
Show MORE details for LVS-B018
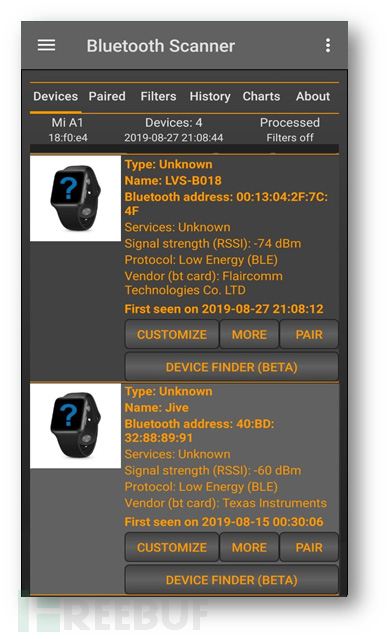(249, 335)
